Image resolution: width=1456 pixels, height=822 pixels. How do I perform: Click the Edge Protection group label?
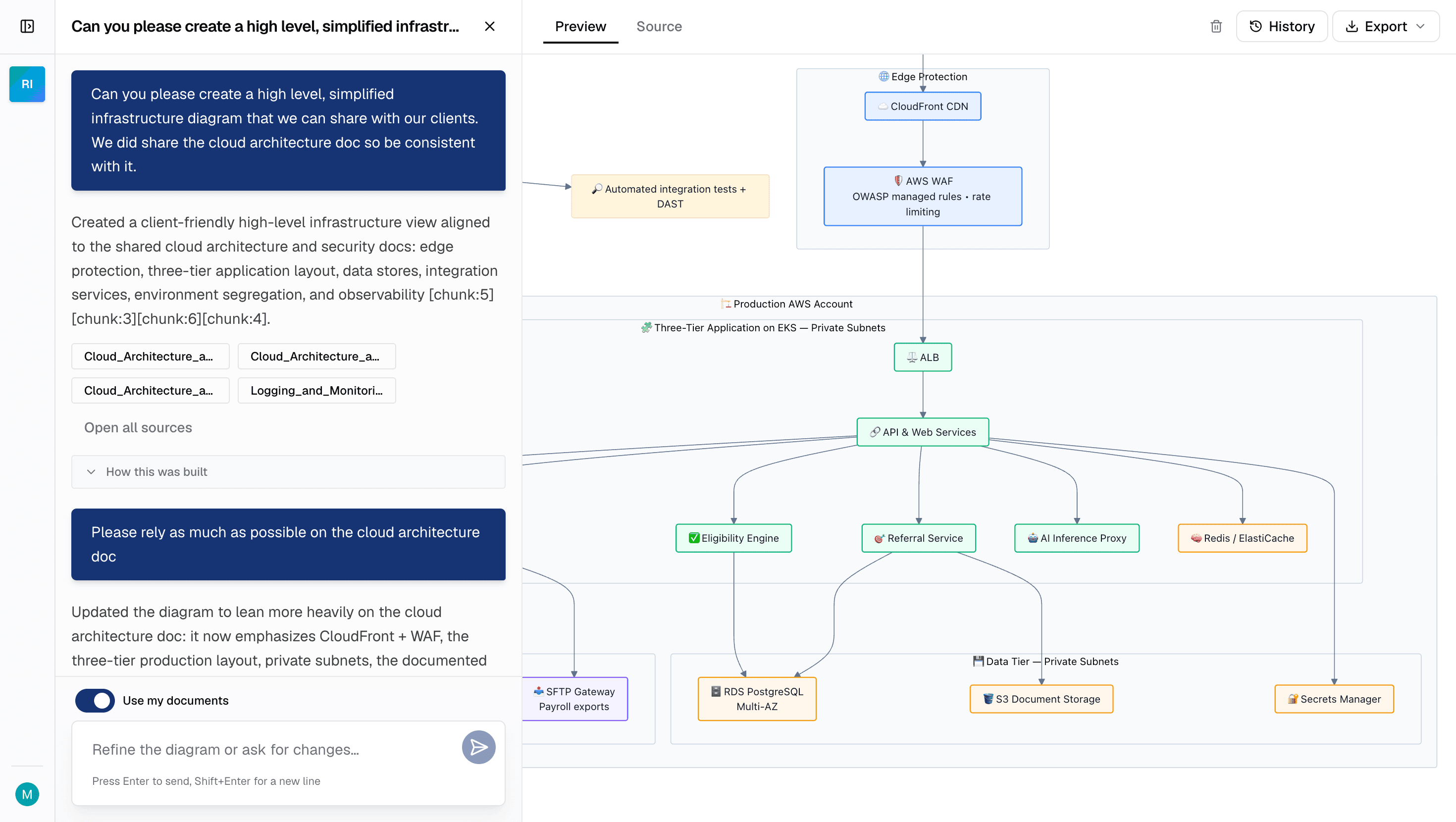pos(923,76)
